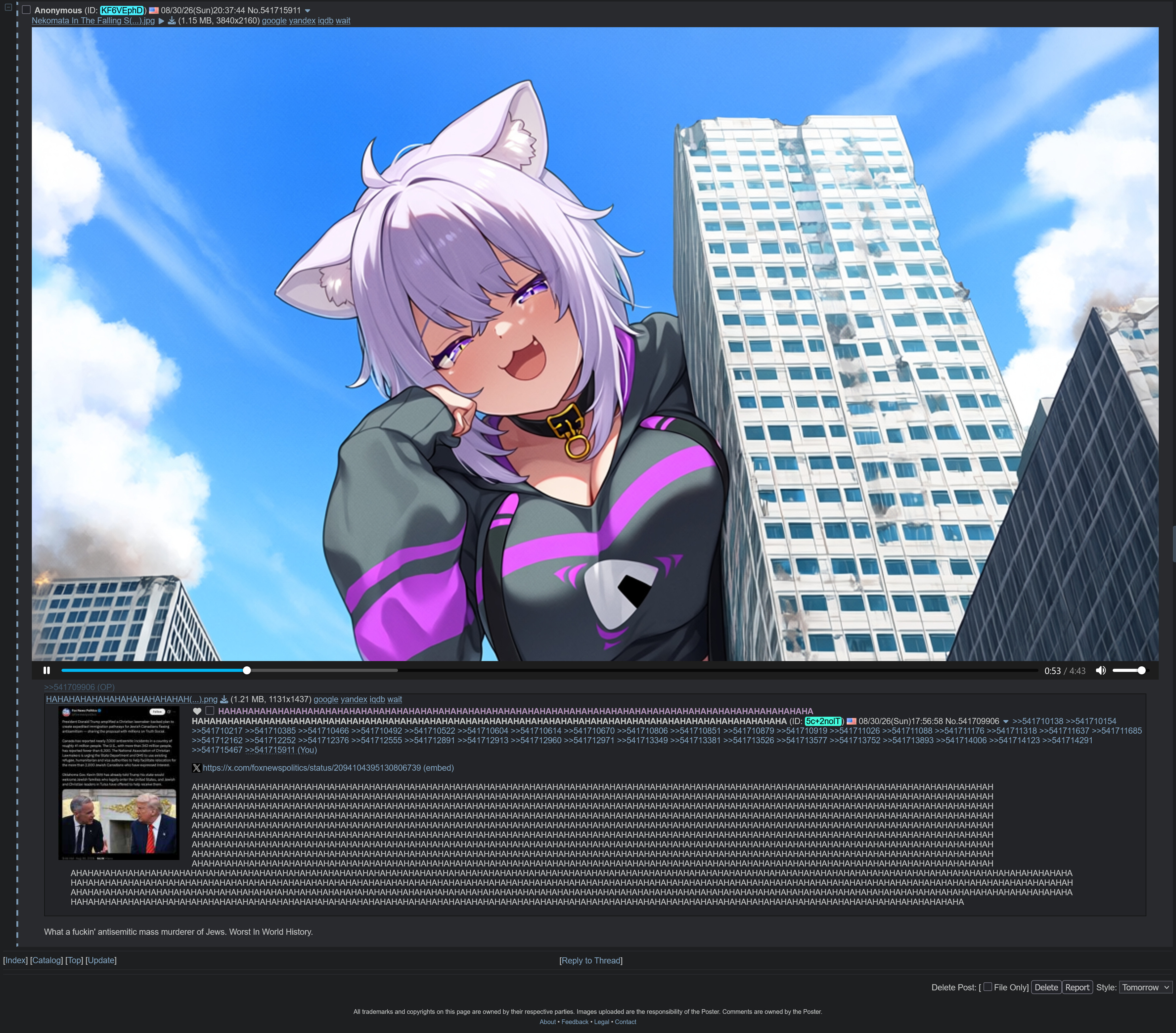Search the Nekomata image on google
The width and height of the screenshot is (1176, 1033).
coord(274,21)
